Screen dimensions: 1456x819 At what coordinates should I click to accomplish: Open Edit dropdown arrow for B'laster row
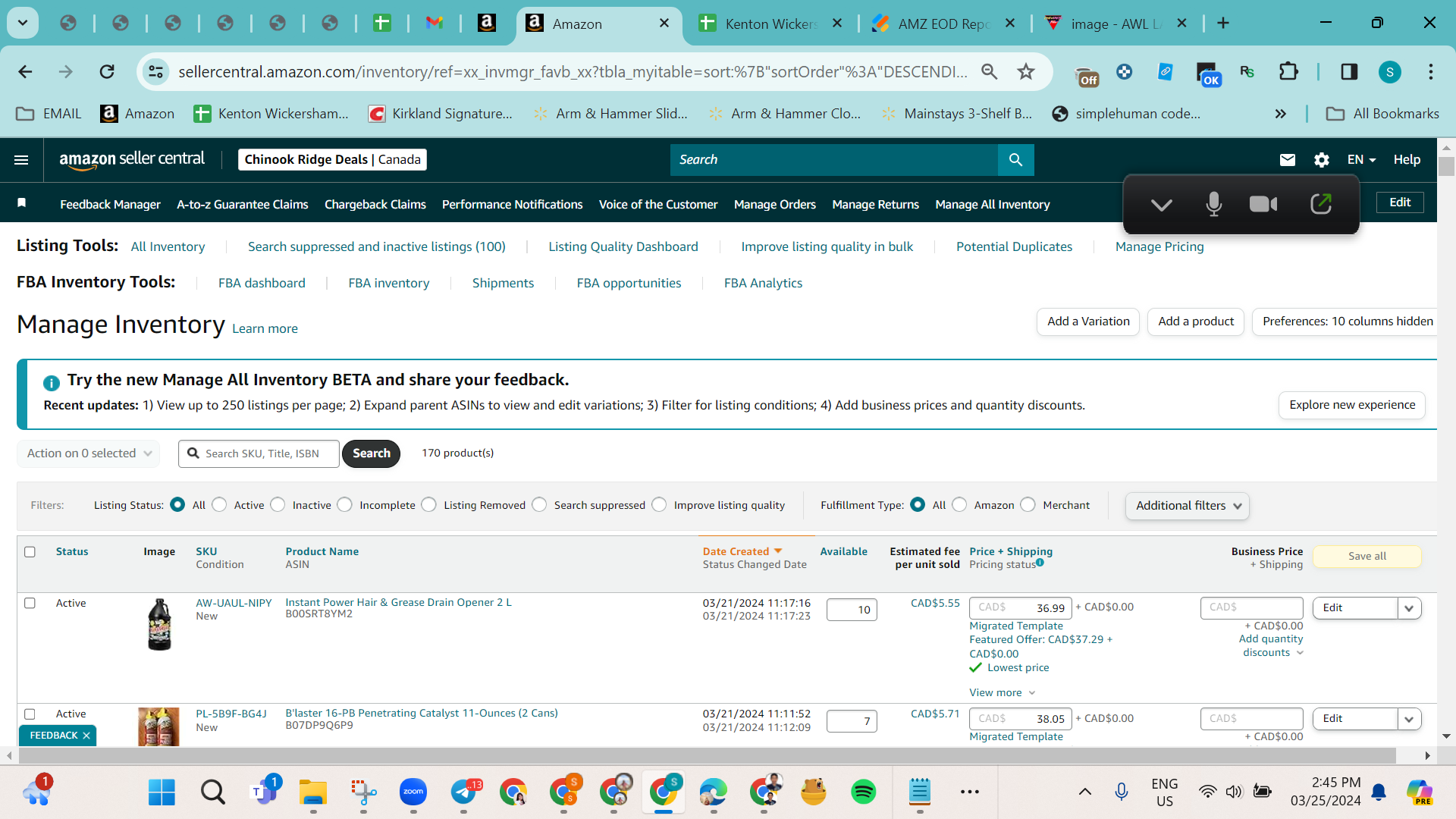(1410, 719)
